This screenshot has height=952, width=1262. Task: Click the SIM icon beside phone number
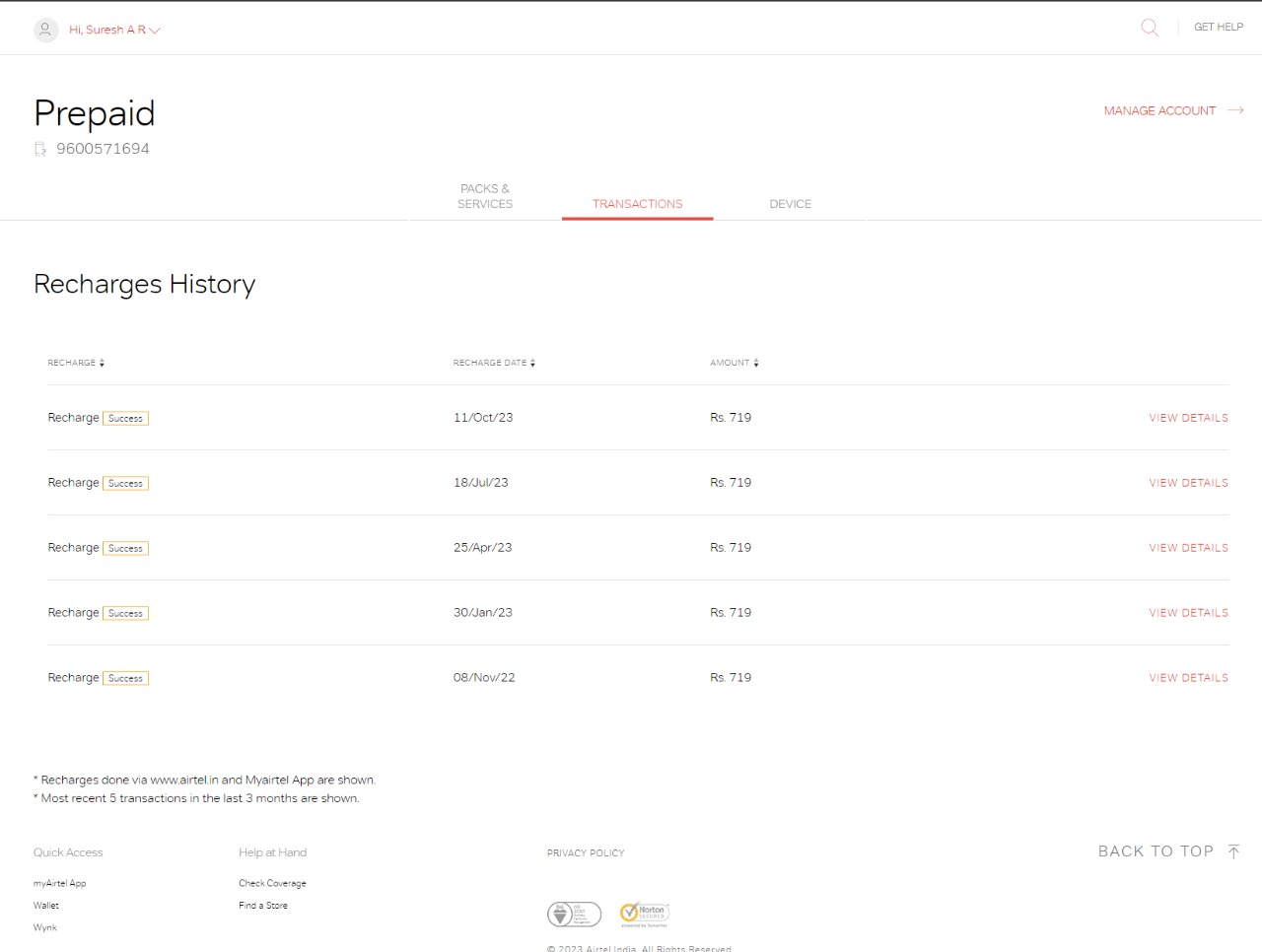click(x=40, y=149)
